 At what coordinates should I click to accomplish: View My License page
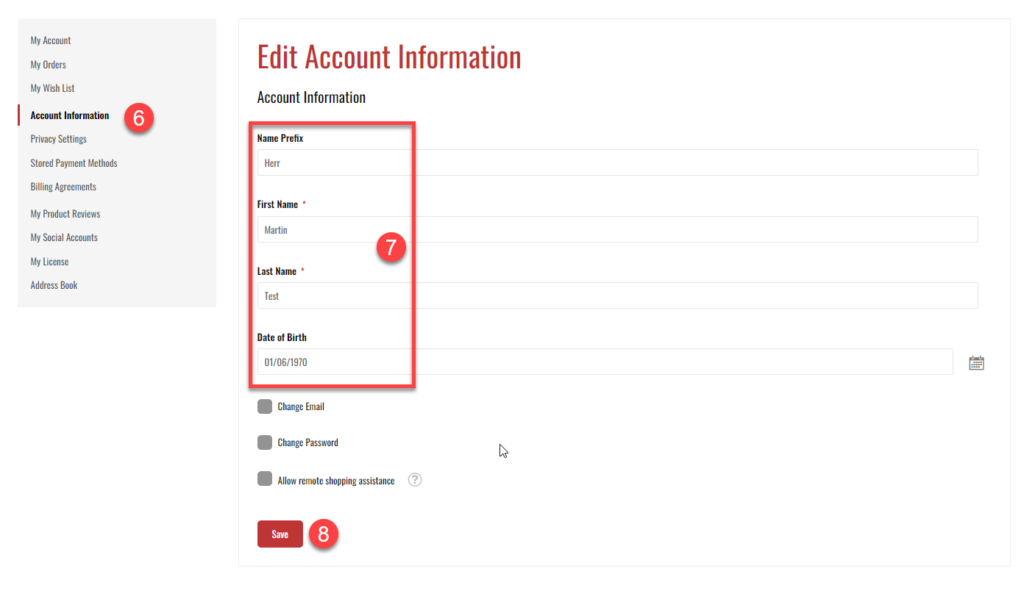pos(50,262)
